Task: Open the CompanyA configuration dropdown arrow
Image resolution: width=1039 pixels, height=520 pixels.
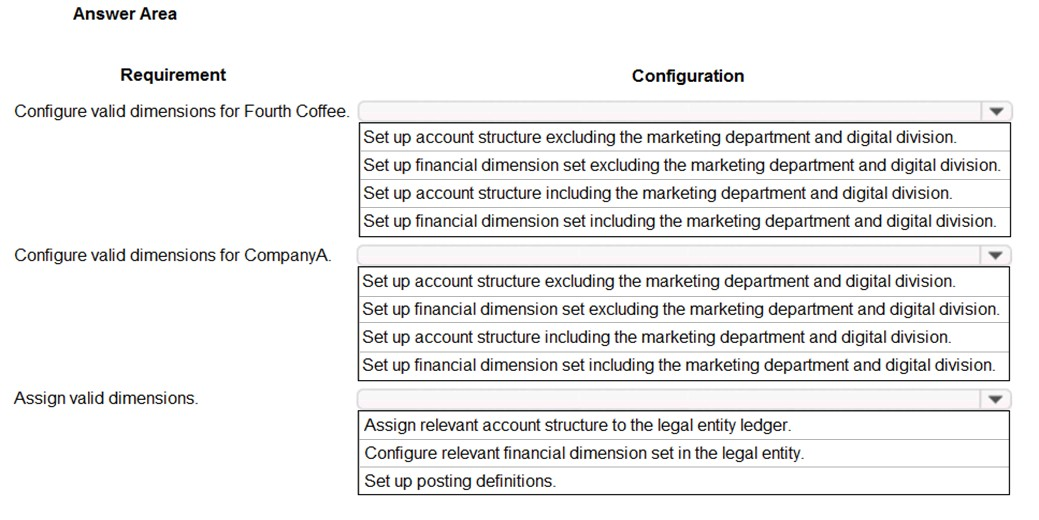Action: tap(995, 255)
